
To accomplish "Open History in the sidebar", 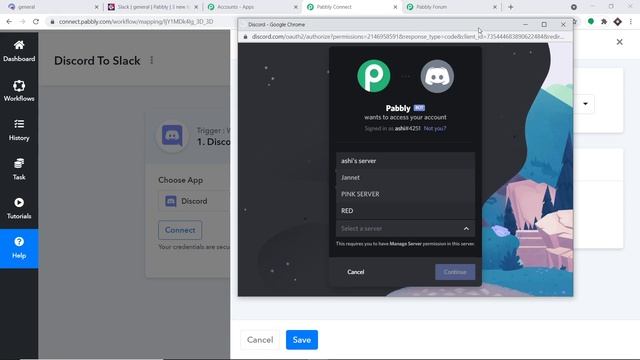I will (x=19, y=130).
